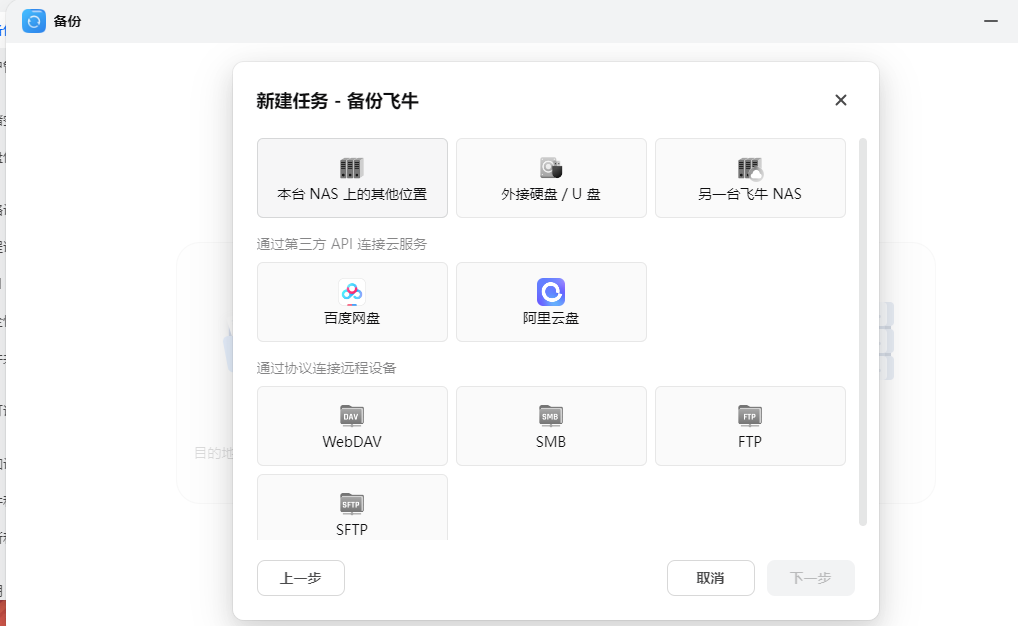1018x626 pixels.
Task: Click the label 本台 NAS 上的其他位置
Action: [x=352, y=194]
